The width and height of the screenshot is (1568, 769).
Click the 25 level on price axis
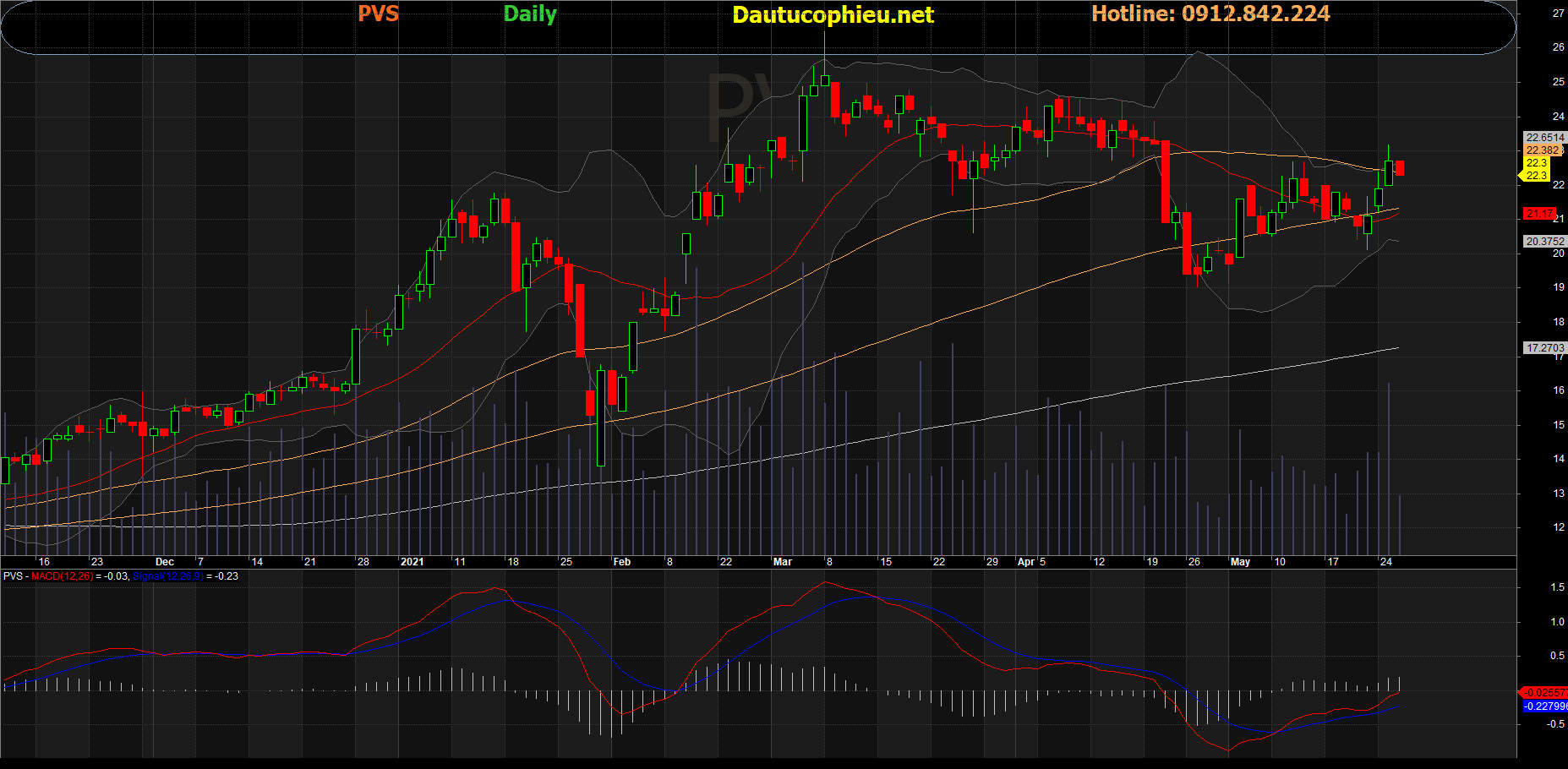tap(1559, 82)
